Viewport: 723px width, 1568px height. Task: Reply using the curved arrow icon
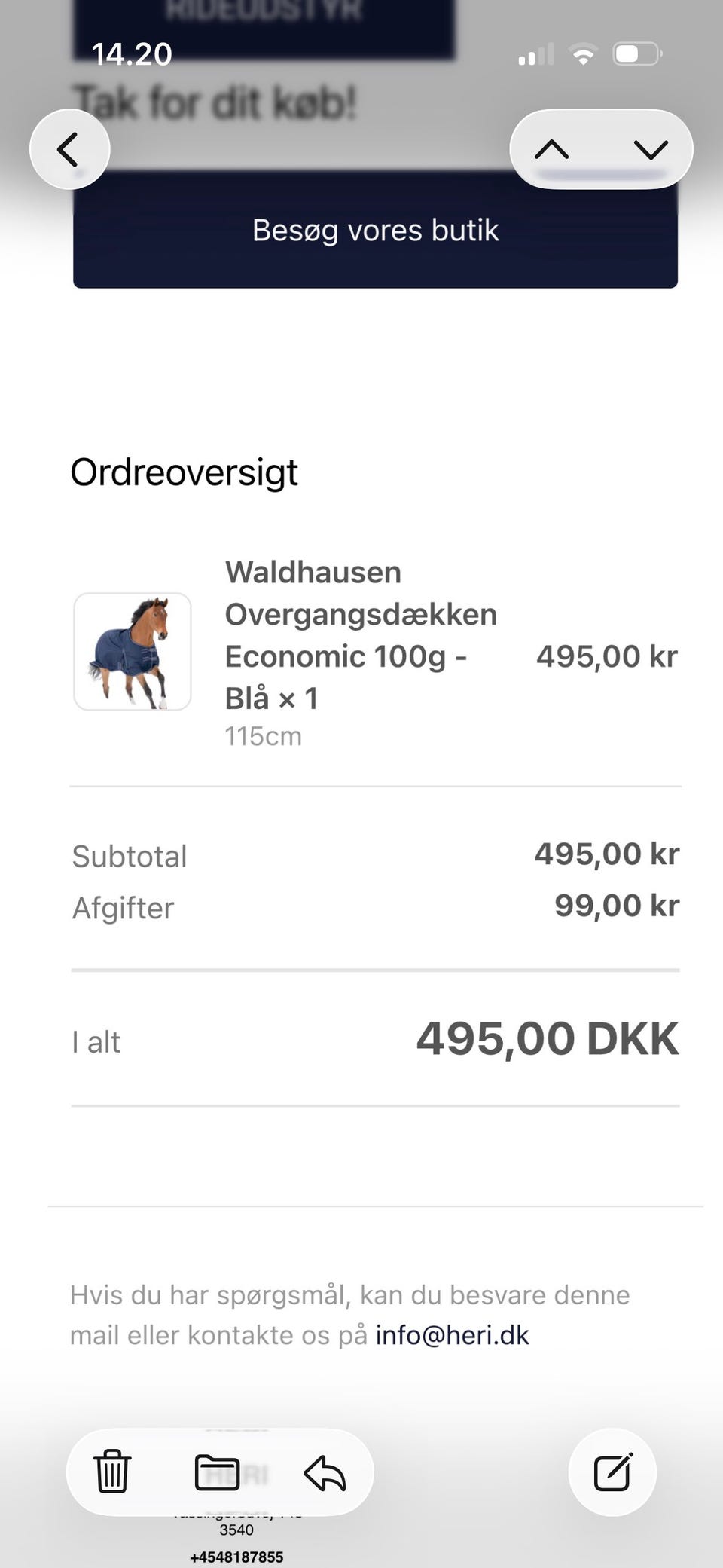pos(325,1473)
